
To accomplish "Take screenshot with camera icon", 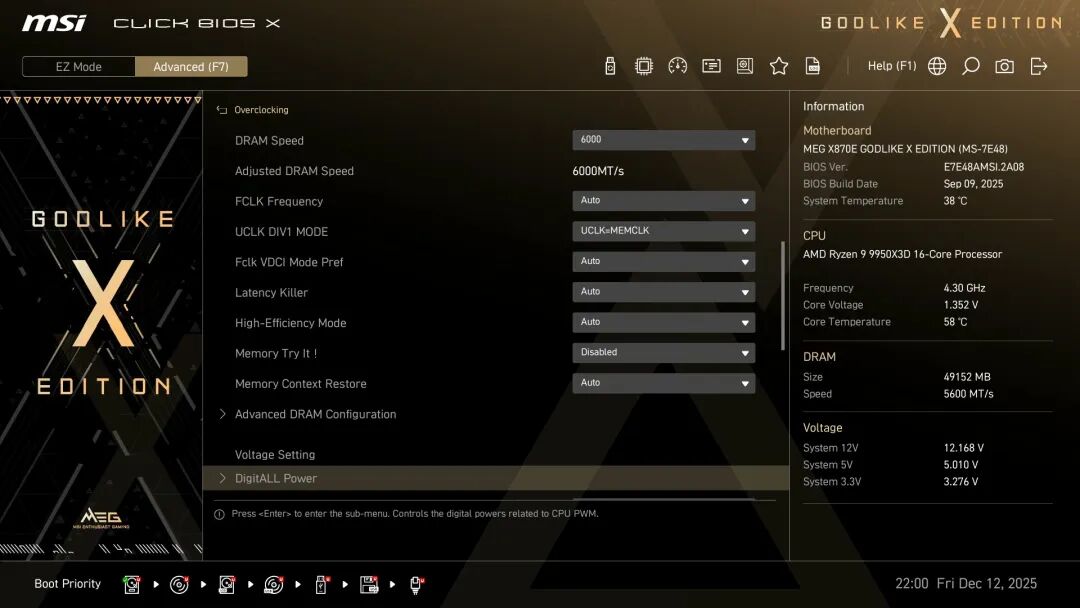I will click(1004, 66).
